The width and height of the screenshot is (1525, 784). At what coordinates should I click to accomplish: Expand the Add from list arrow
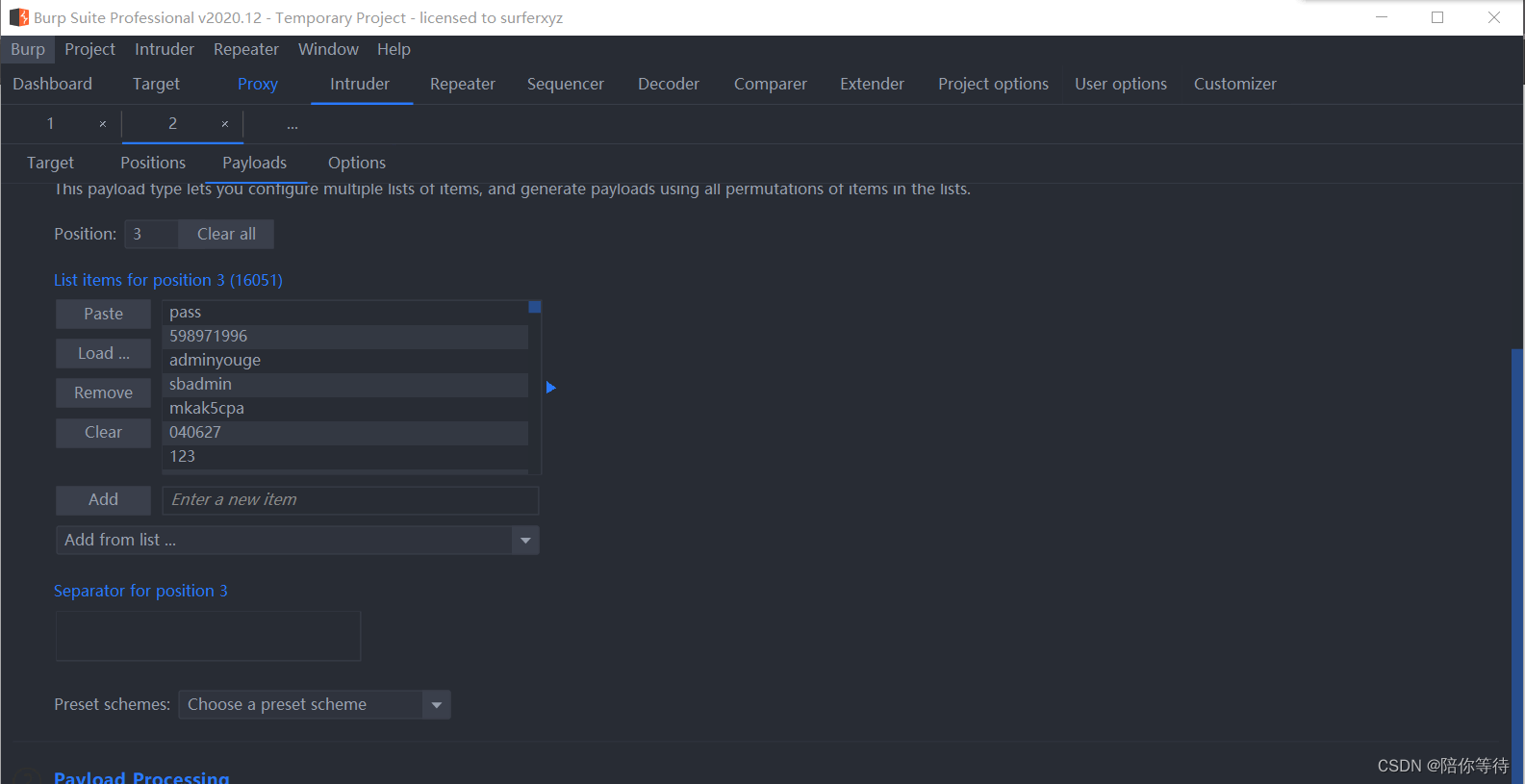point(525,541)
